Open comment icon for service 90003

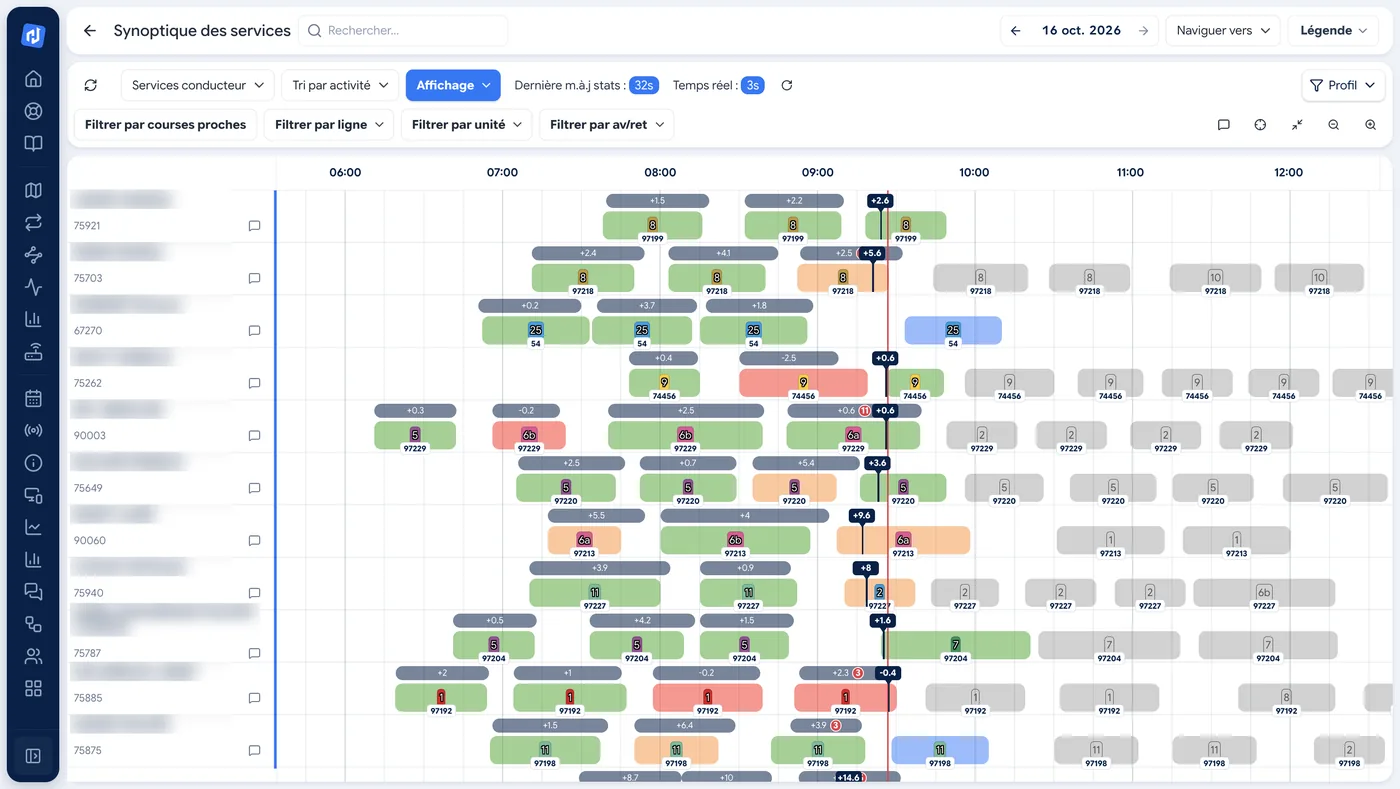coord(254,436)
